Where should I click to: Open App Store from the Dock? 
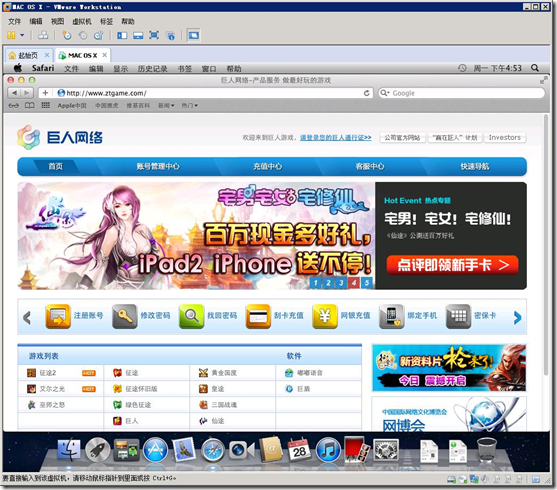[155, 450]
